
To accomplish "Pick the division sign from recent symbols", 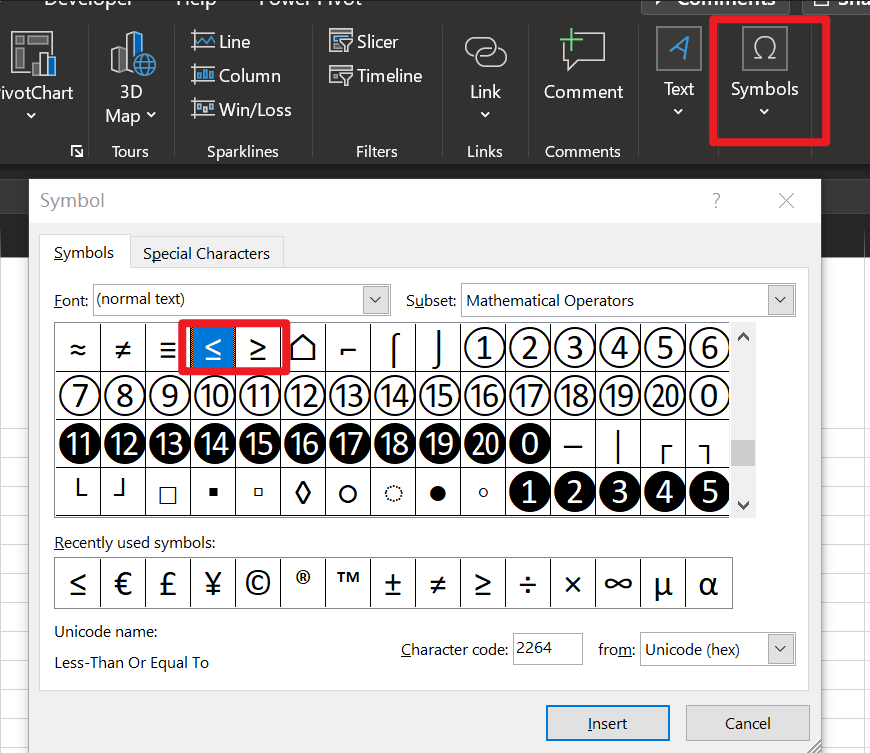I will point(528,583).
